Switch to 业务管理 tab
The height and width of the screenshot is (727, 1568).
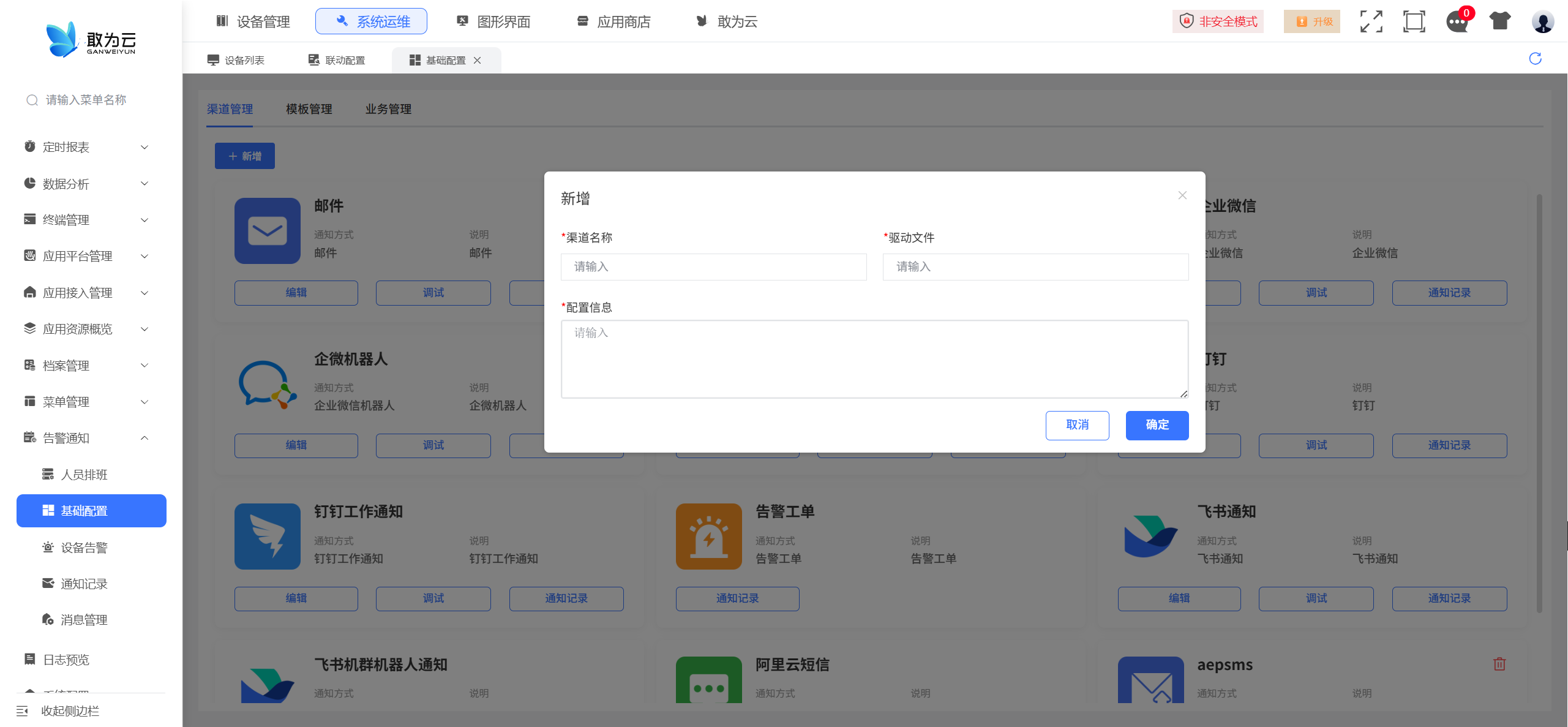388,109
